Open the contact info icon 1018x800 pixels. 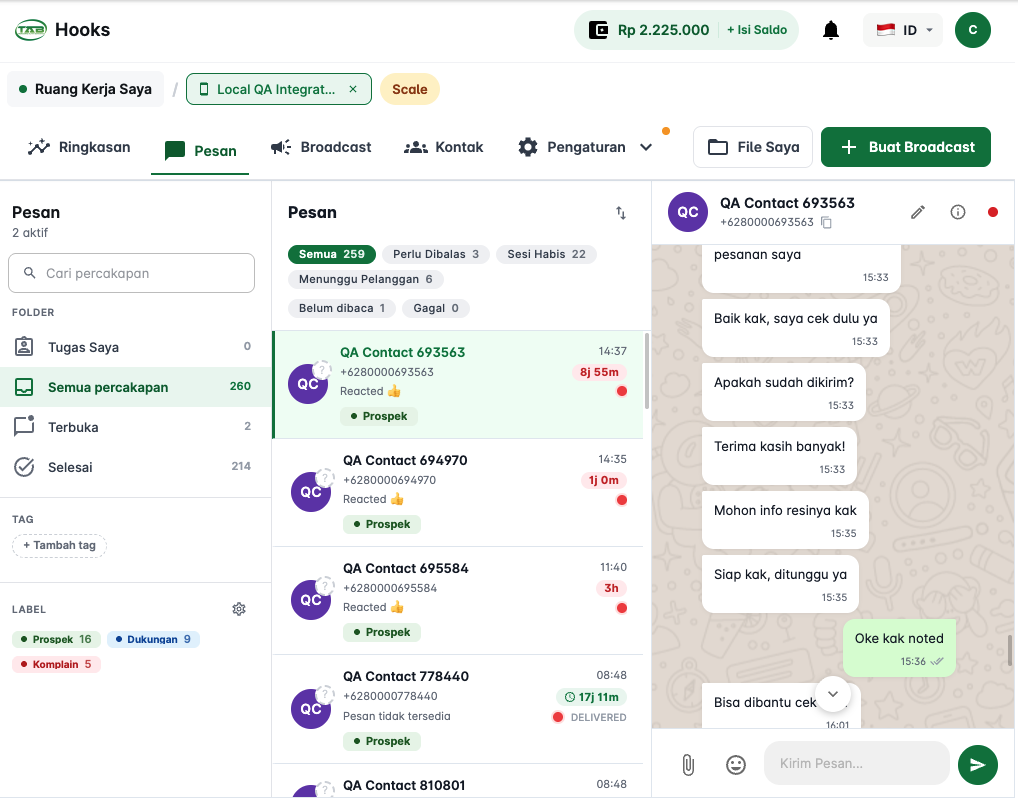(958, 212)
